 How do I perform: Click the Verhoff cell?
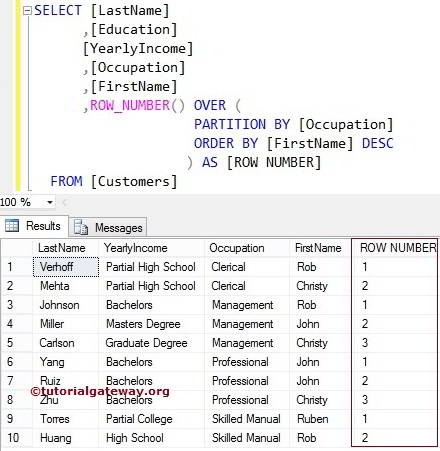point(66,267)
